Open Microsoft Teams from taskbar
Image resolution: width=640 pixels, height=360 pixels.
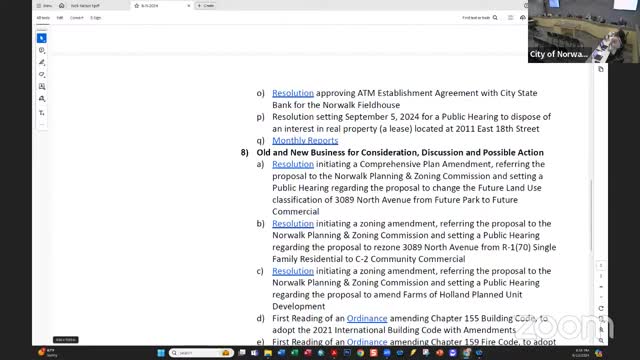[x=255, y=353]
